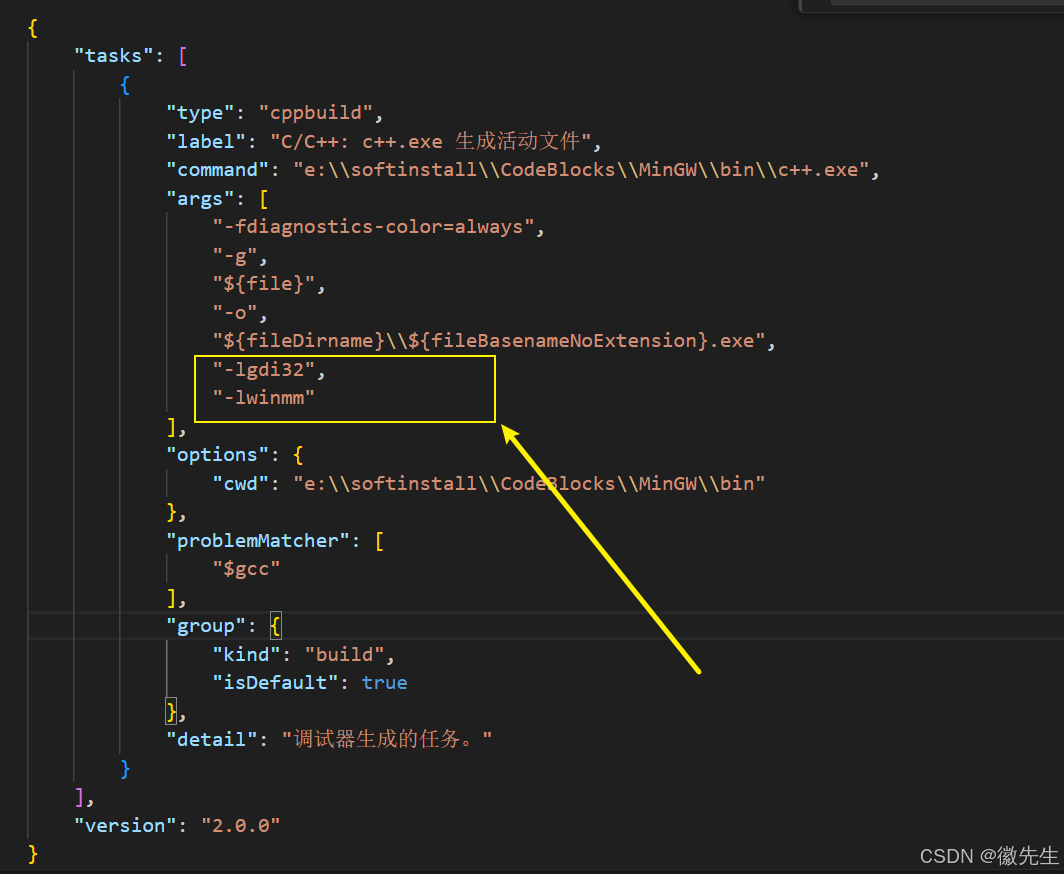The height and width of the screenshot is (874, 1064).
Task: Click the "-lgdi32" argument
Action: point(264,370)
